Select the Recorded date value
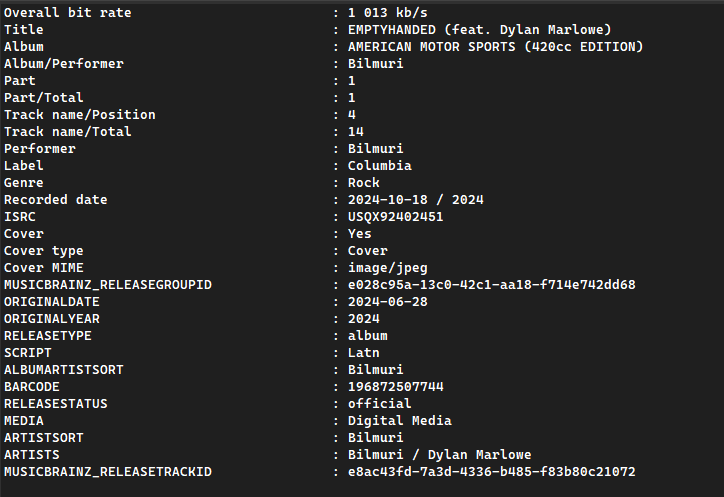 [415, 200]
